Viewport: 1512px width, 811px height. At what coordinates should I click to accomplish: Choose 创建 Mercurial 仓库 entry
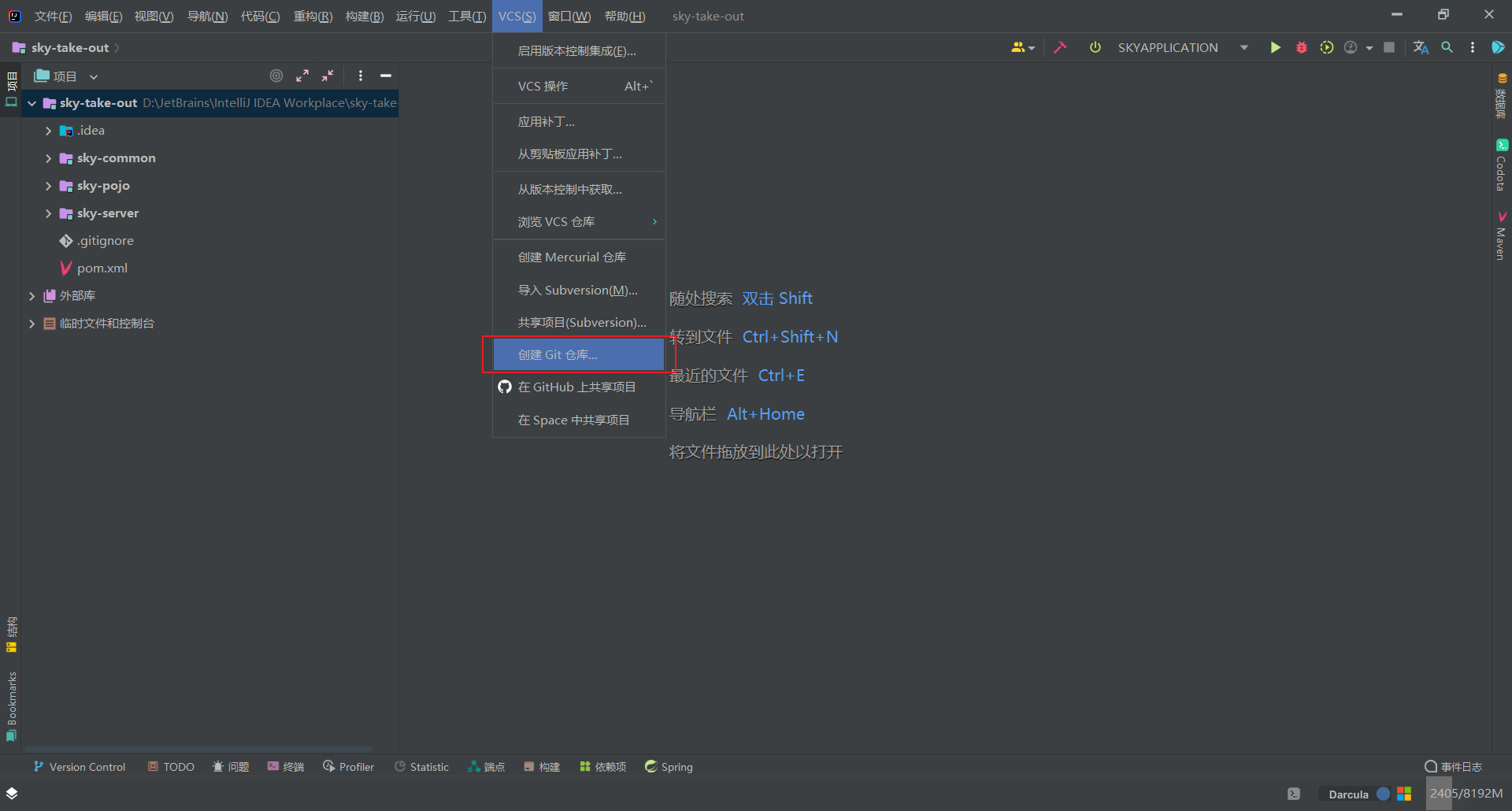[579, 257]
